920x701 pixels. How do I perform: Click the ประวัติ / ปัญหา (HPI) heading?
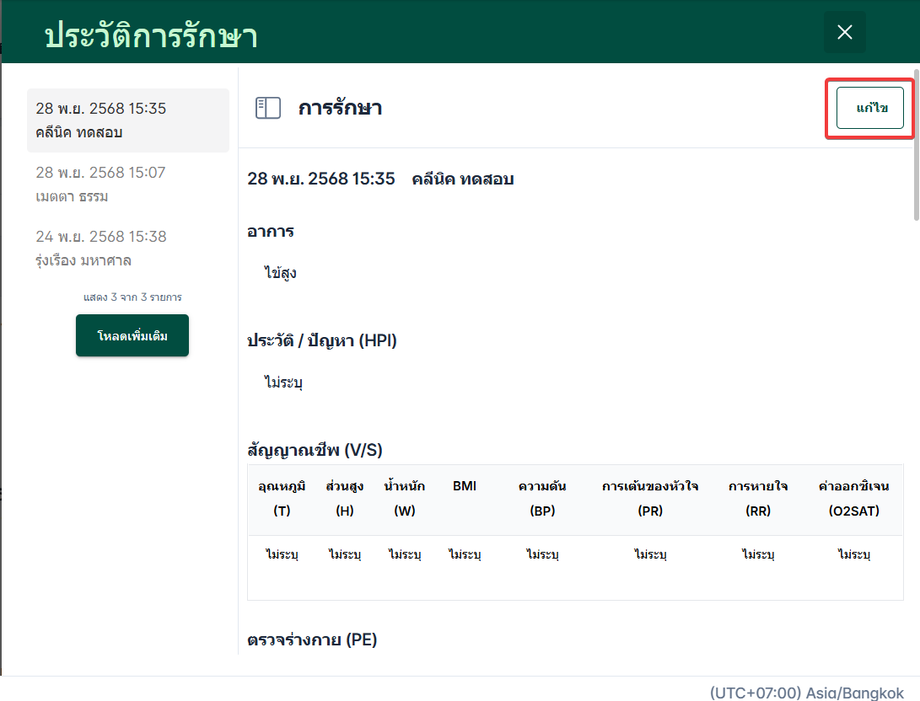tap(322, 340)
